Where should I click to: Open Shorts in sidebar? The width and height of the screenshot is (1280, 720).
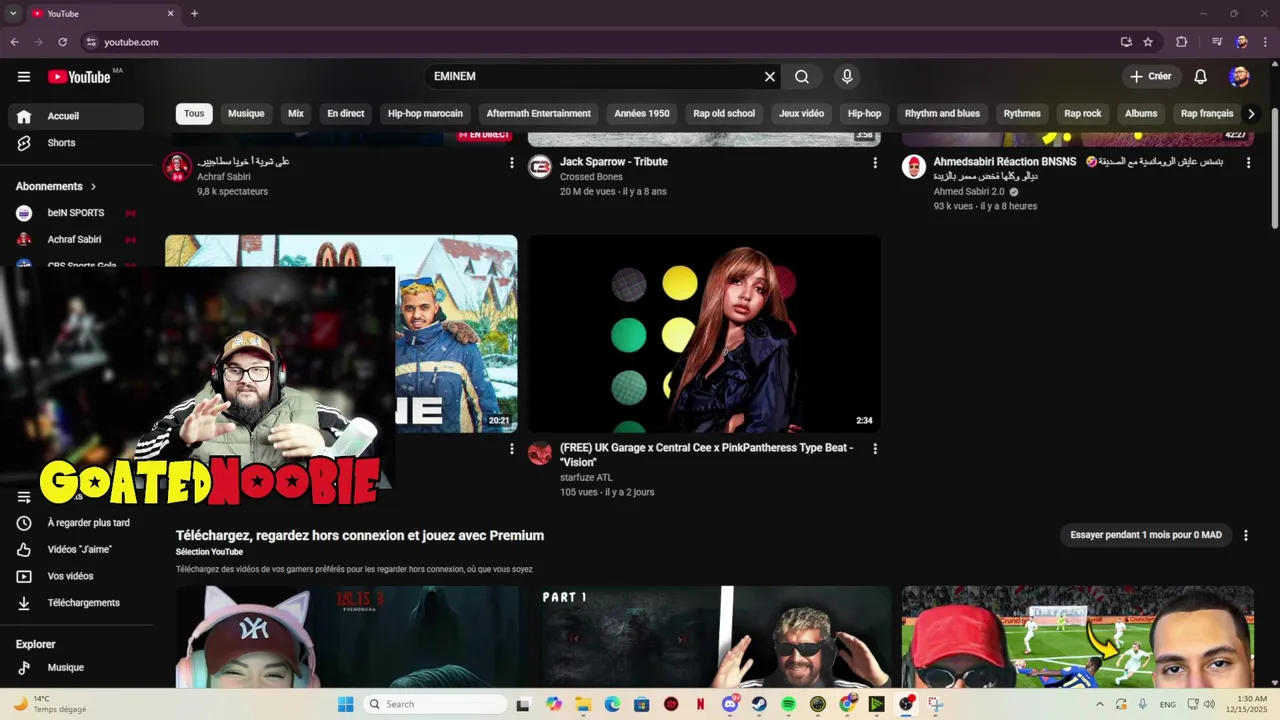[x=76, y=143]
